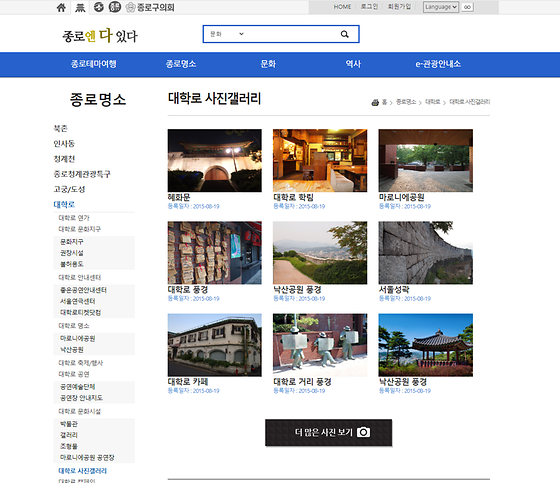Select 청계천 in the sidebar

(x=64, y=159)
